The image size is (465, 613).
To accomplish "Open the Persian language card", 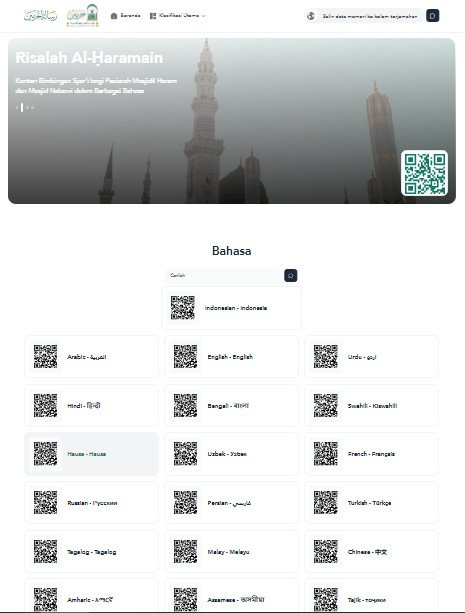I will point(232,503).
